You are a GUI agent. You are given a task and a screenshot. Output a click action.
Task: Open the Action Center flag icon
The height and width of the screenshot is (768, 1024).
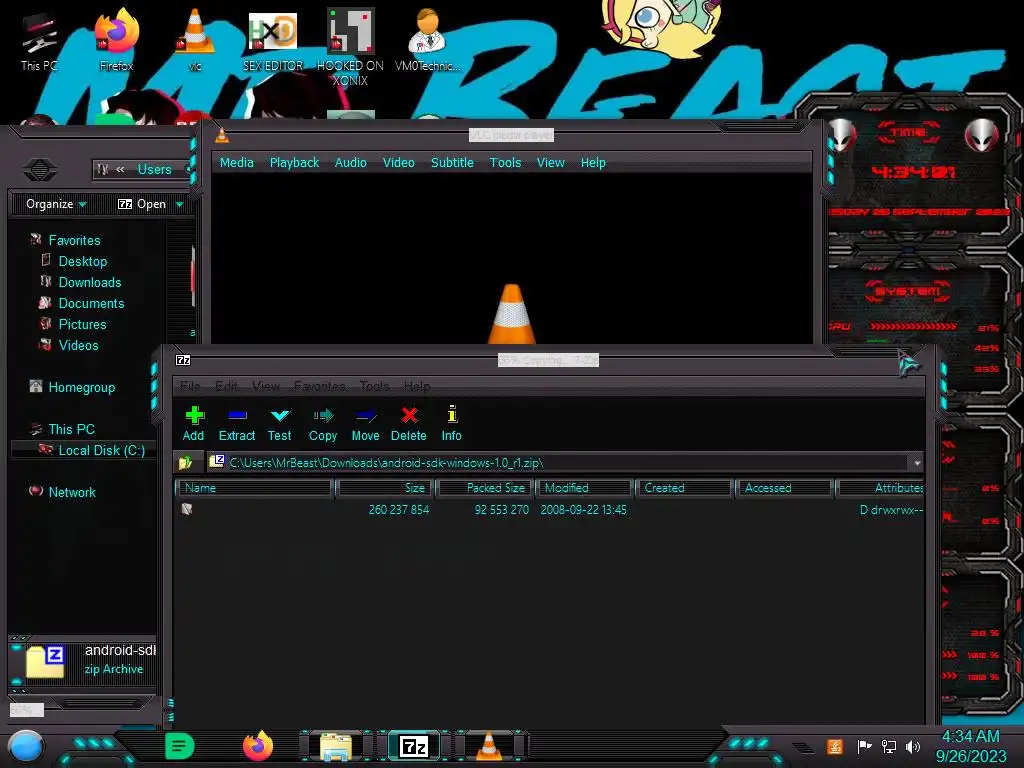coord(864,746)
